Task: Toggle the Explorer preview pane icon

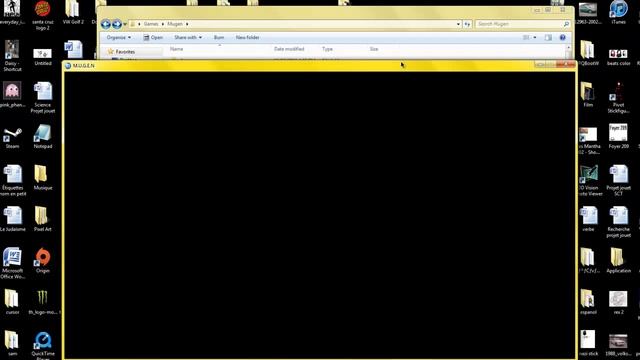Action: coord(548,38)
